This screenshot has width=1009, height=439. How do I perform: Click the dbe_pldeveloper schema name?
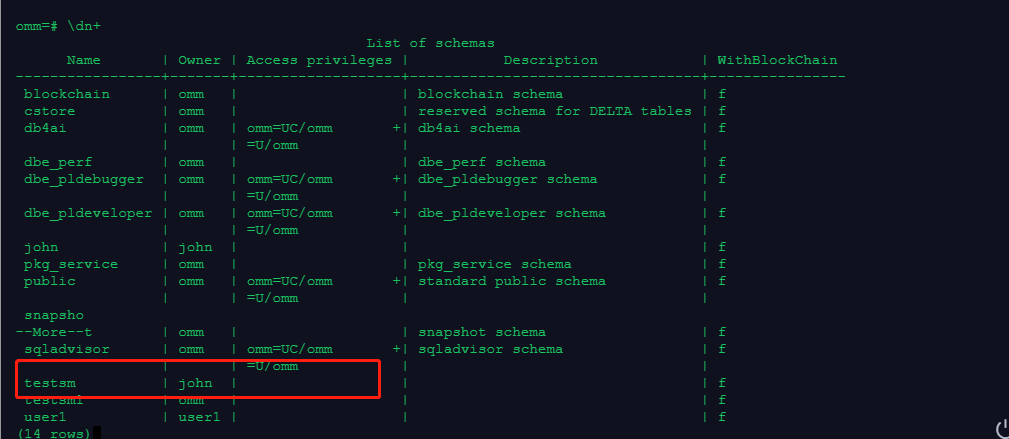(x=88, y=213)
